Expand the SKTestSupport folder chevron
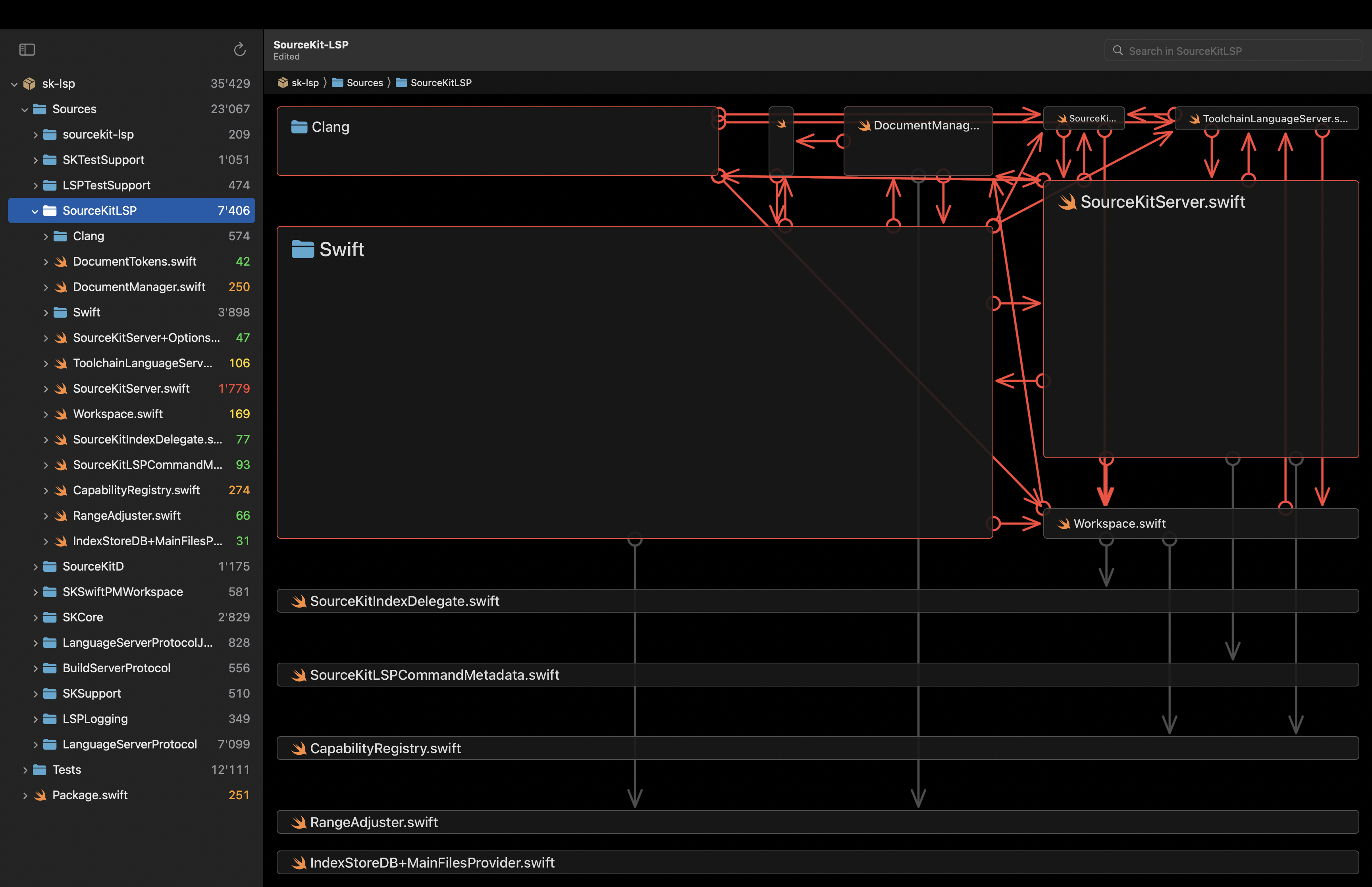 pos(35,160)
